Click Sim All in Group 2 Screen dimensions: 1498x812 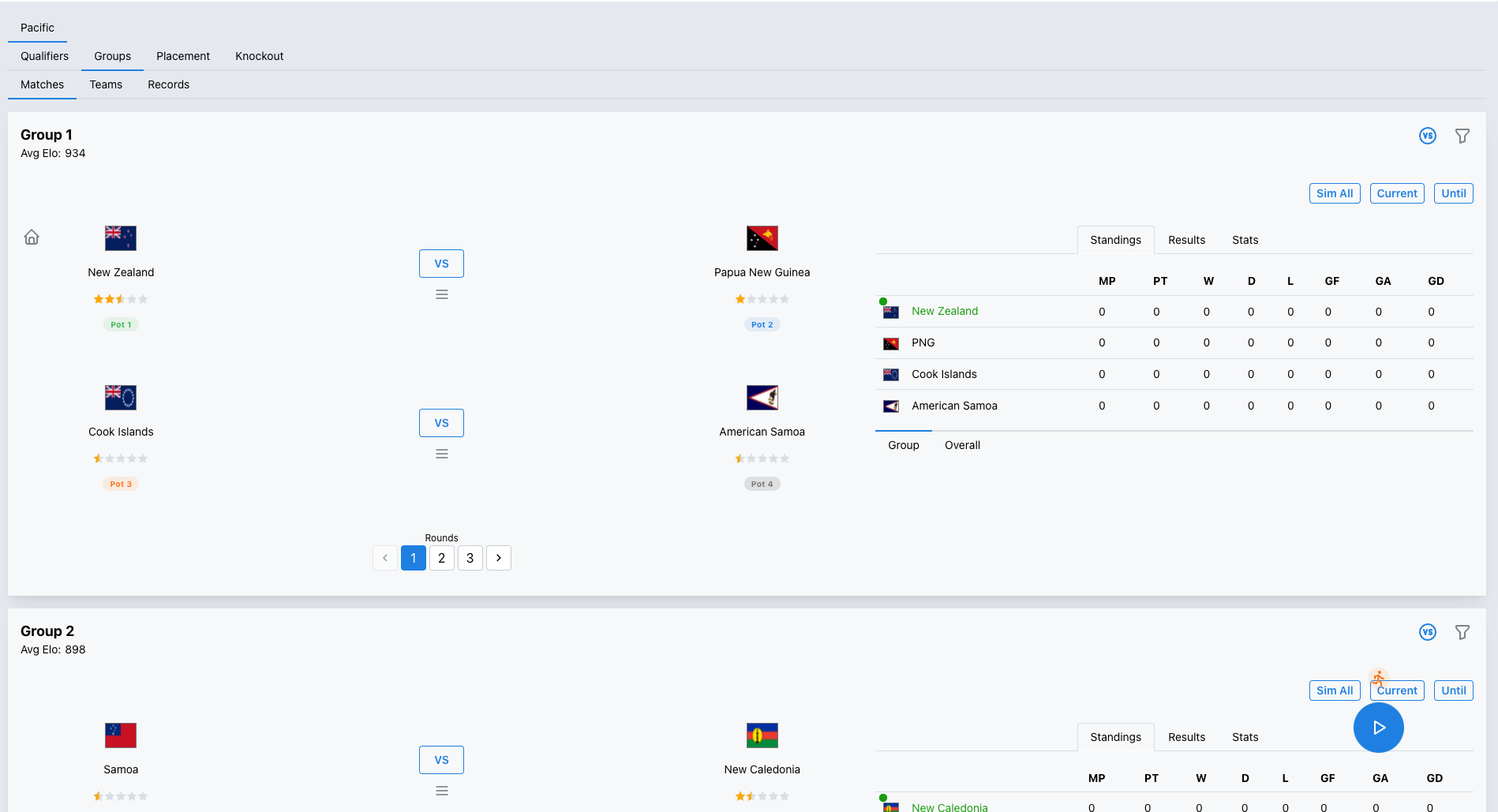pyautogui.click(x=1335, y=690)
